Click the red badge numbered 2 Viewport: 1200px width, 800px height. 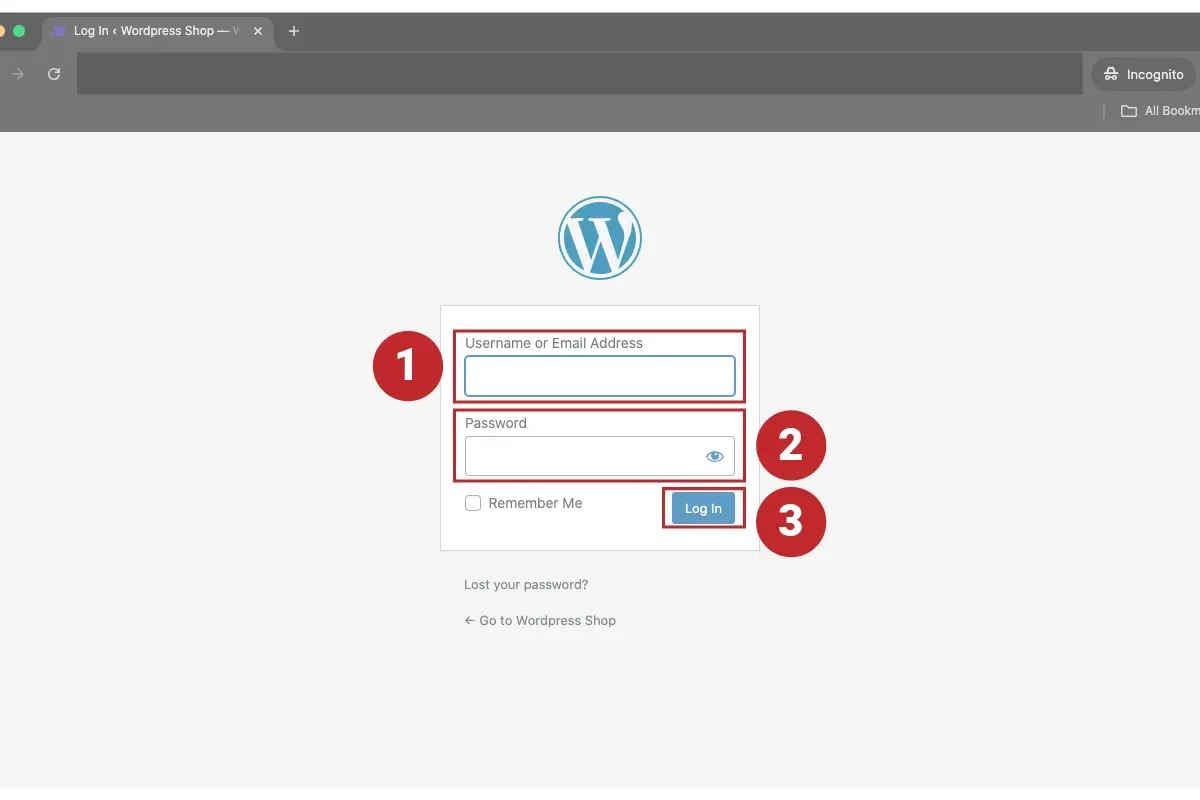[791, 445]
